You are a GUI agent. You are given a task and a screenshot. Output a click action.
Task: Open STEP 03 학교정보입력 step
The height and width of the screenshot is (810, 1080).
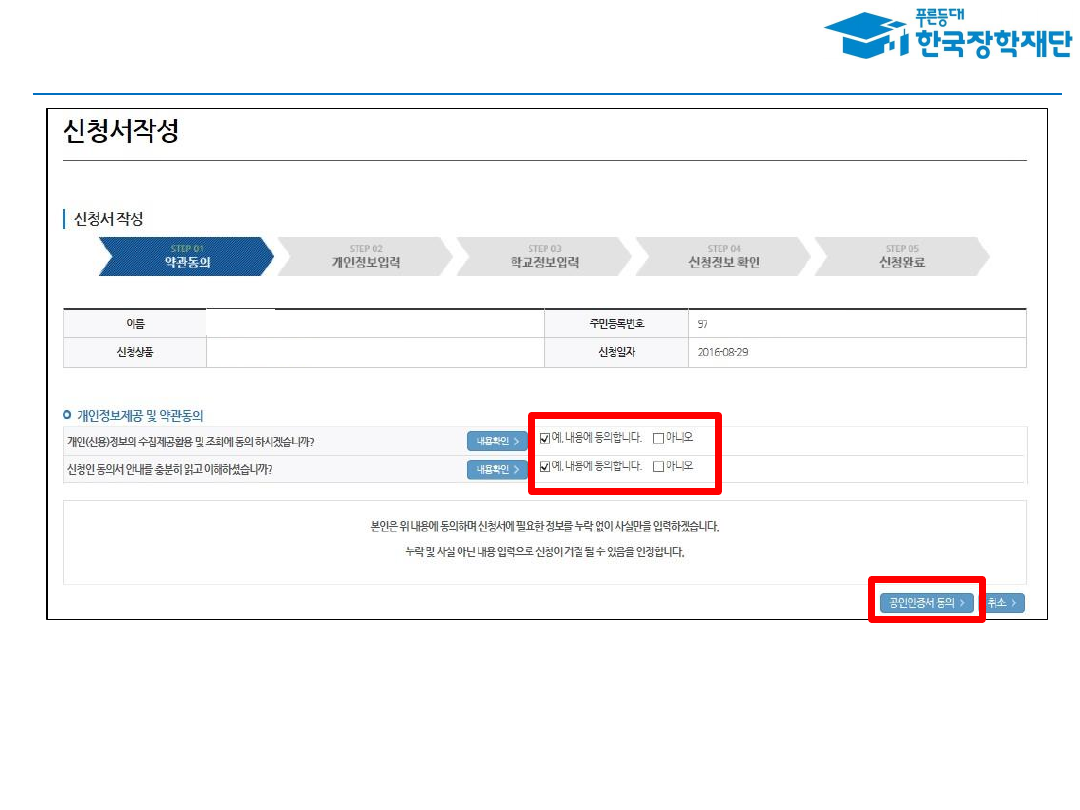(x=544, y=257)
